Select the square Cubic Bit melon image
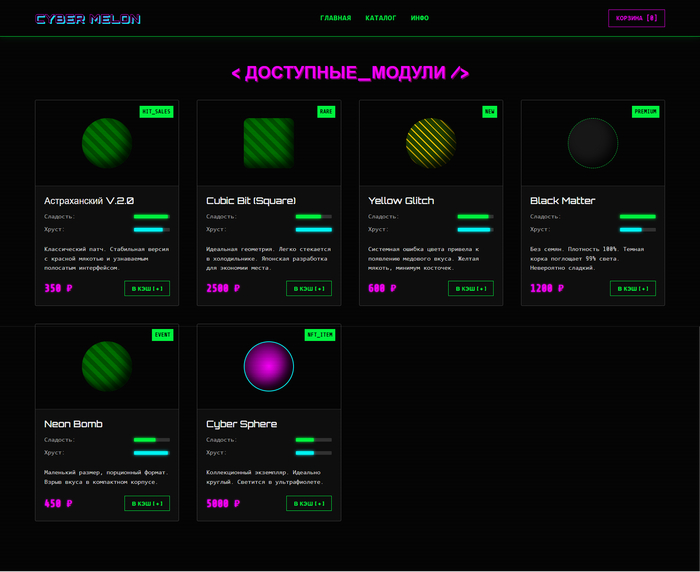This screenshot has height=572, width=700. [x=269, y=143]
